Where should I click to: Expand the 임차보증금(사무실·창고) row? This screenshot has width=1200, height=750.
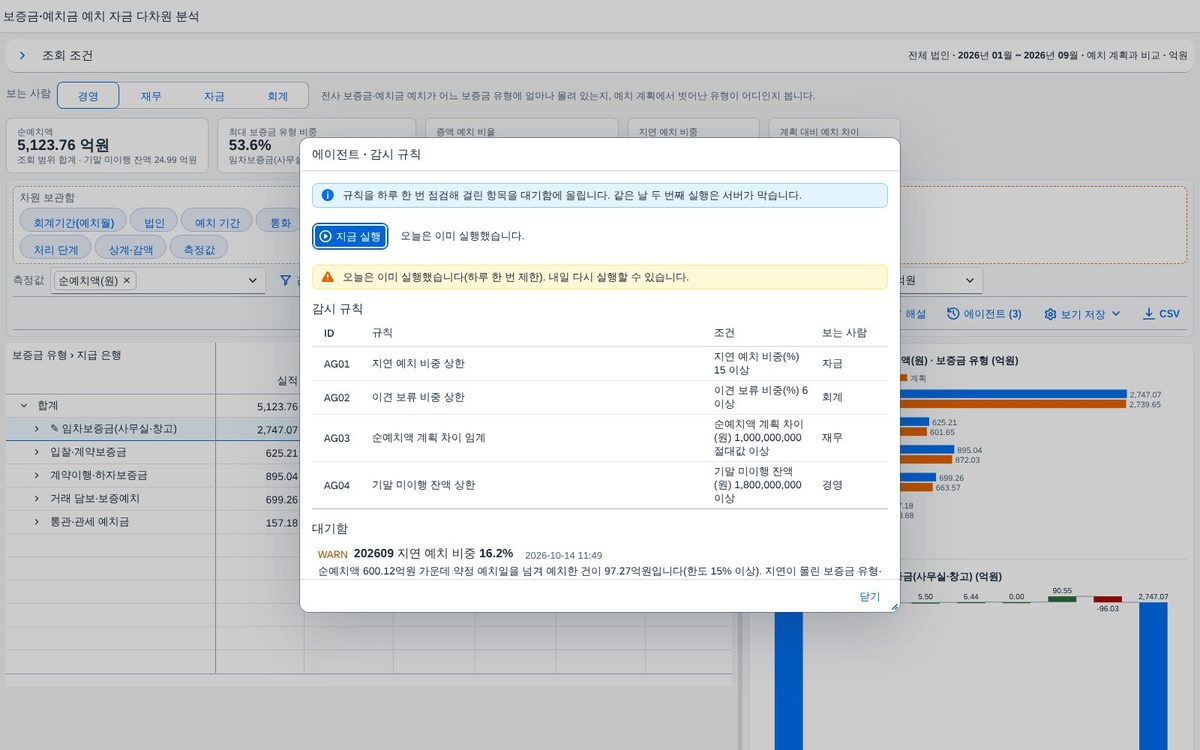coord(37,429)
